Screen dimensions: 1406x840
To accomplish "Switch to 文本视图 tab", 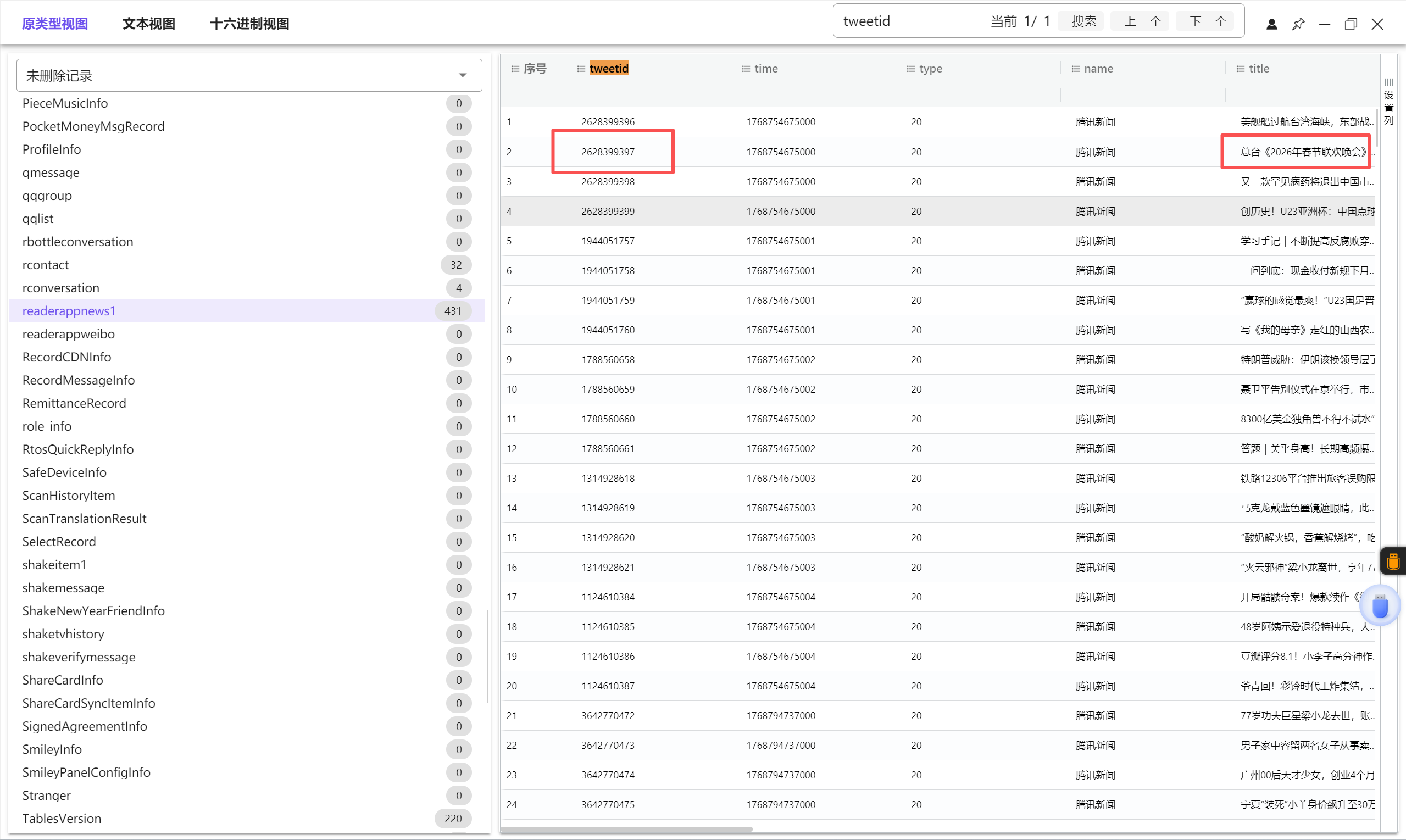I will [x=149, y=23].
